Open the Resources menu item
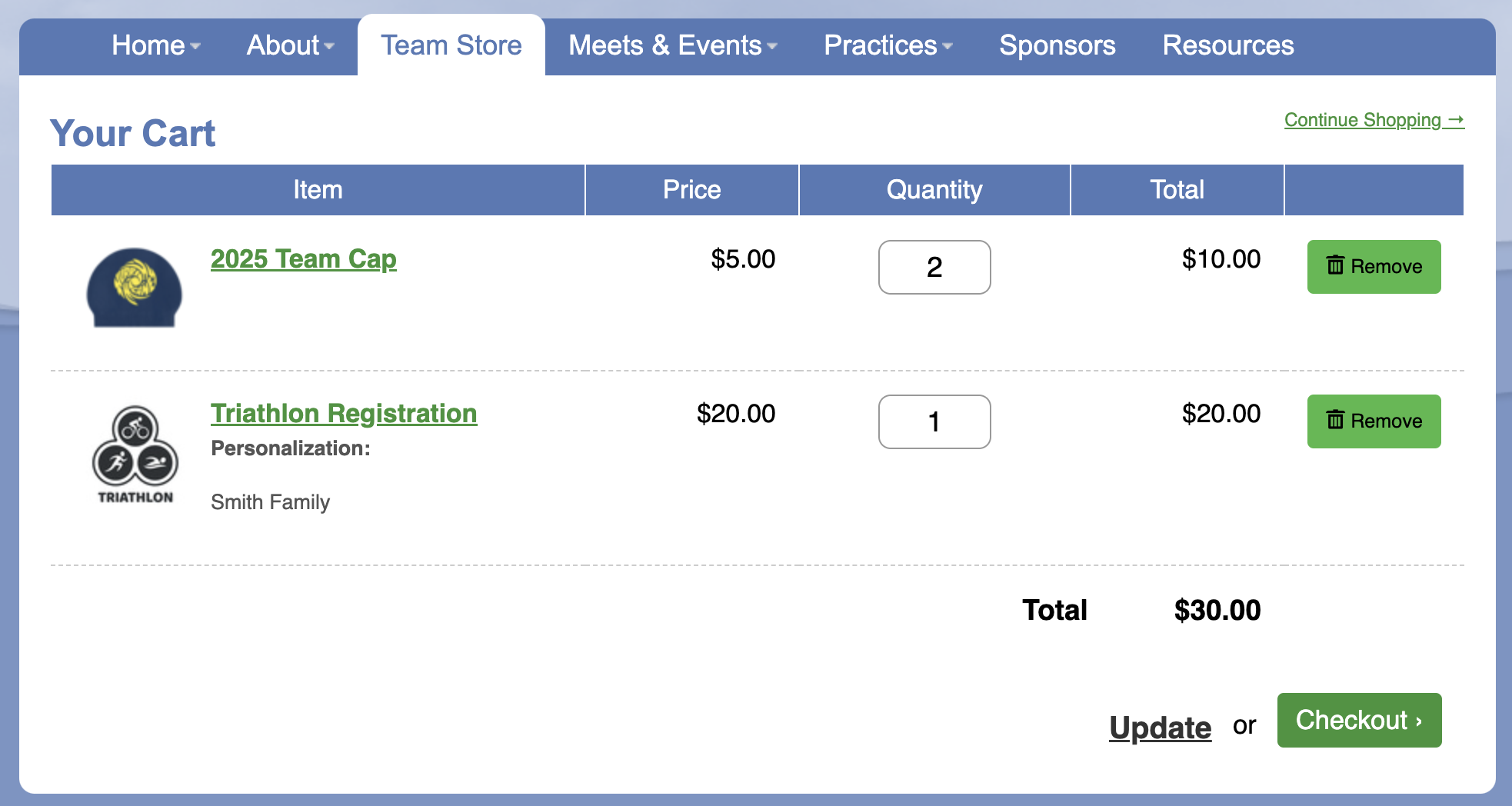 1228,45
